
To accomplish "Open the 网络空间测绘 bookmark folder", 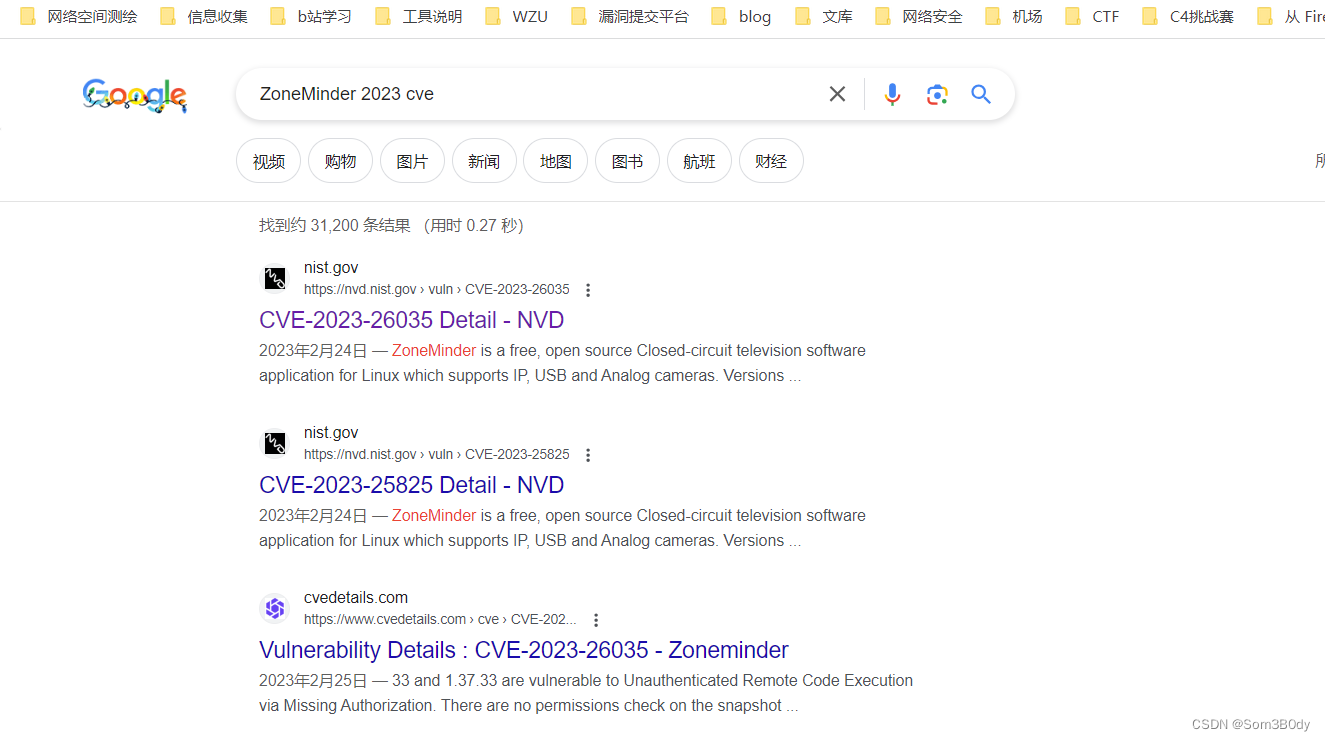I will [x=79, y=16].
